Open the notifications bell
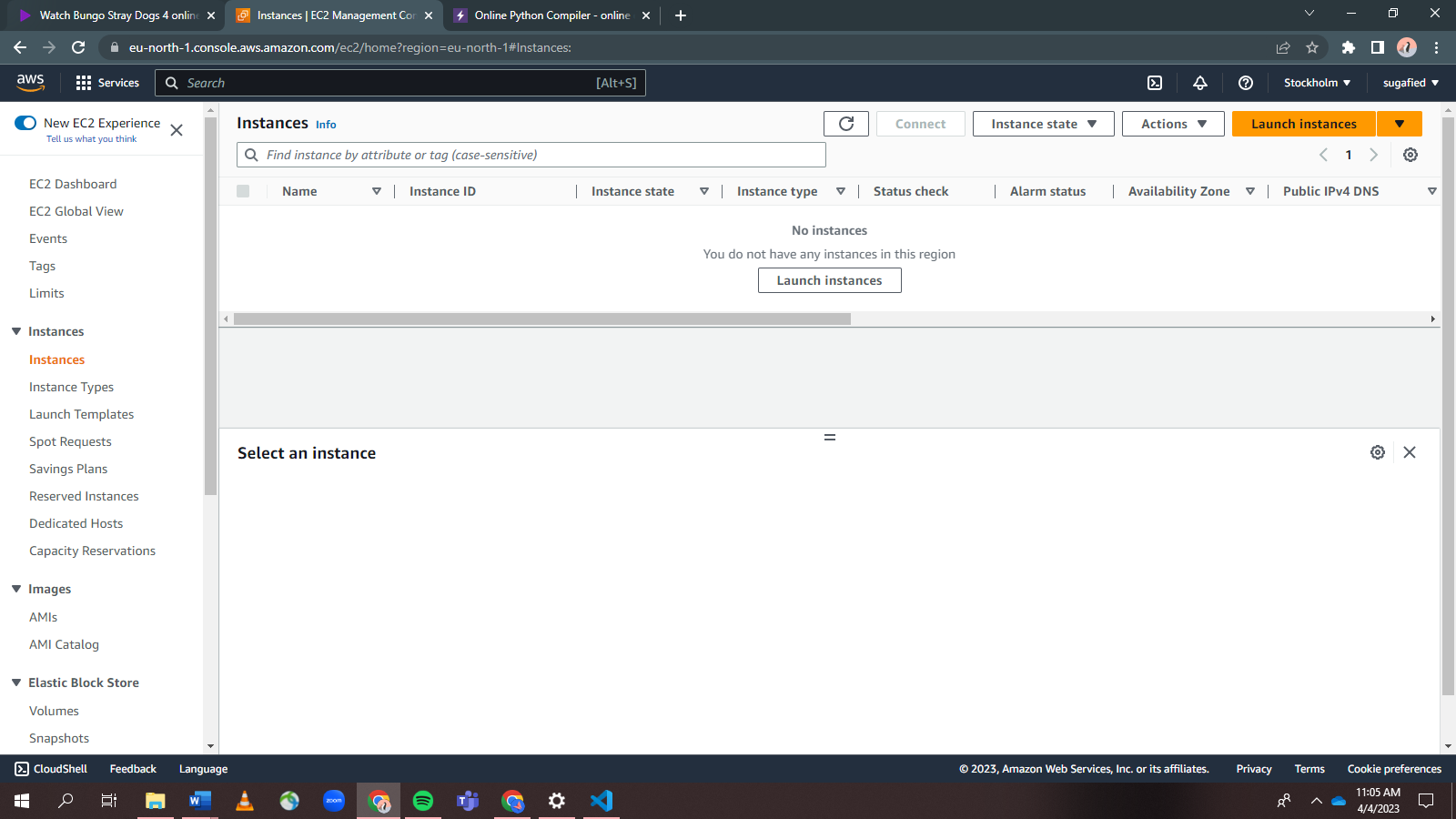 [1199, 83]
